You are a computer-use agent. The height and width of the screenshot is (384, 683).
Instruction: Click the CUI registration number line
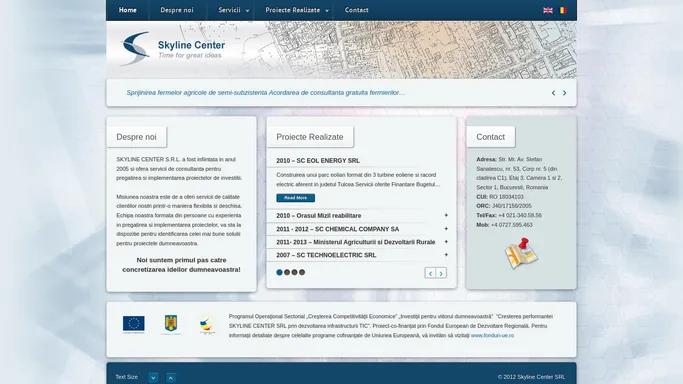coord(500,197)
